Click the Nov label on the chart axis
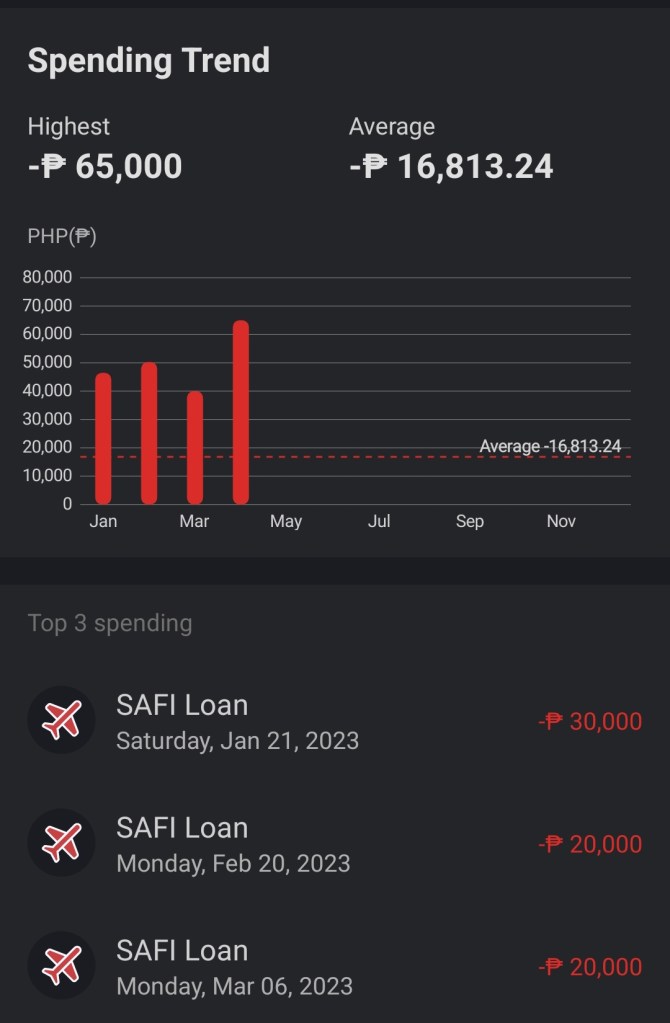Screen dimensions: 670x1023 [x=561, y=521]
